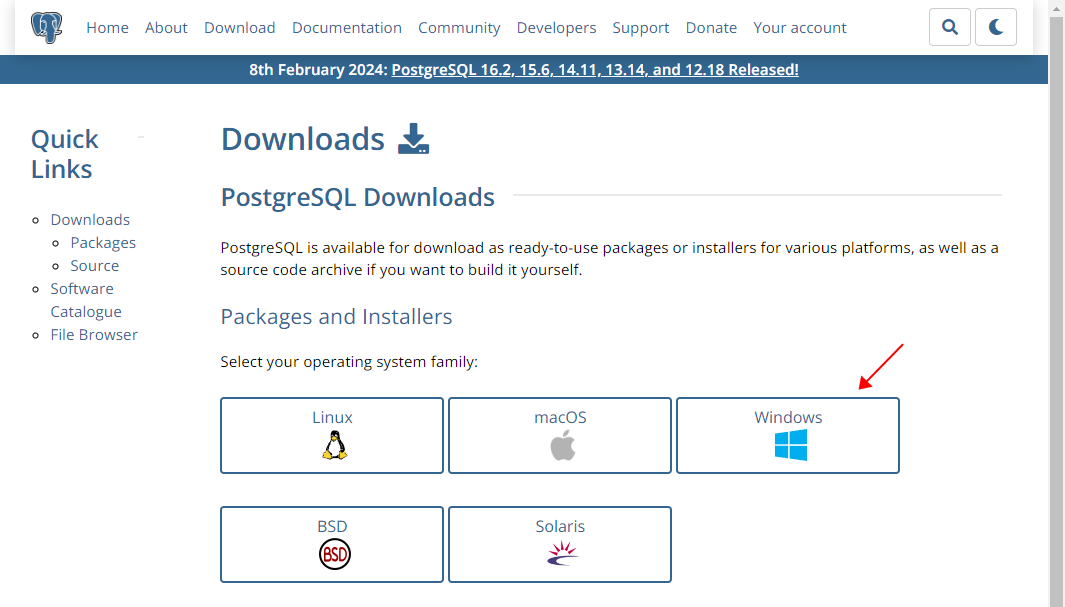The height and width of the screenshot is (607, 1065).
Task: Click the Packages and Installers heading
Action: click(x=336, y=316)
